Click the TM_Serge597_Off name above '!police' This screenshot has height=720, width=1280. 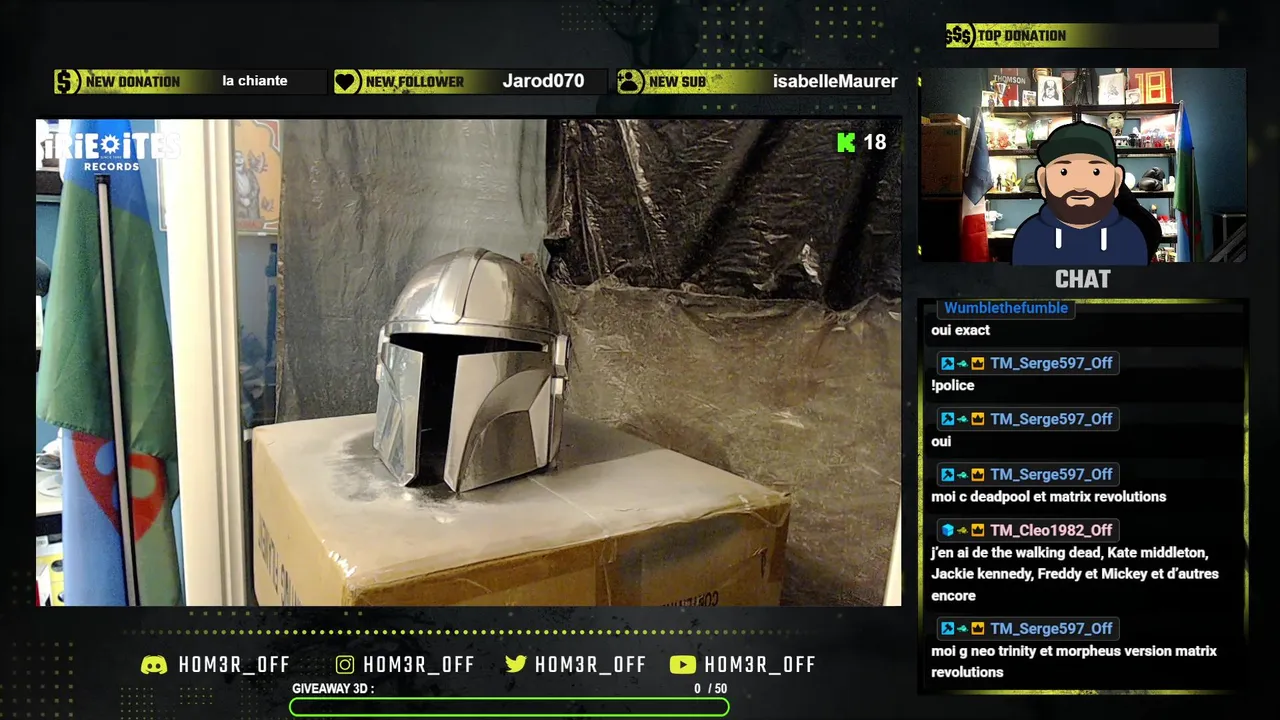[1051, 364]
